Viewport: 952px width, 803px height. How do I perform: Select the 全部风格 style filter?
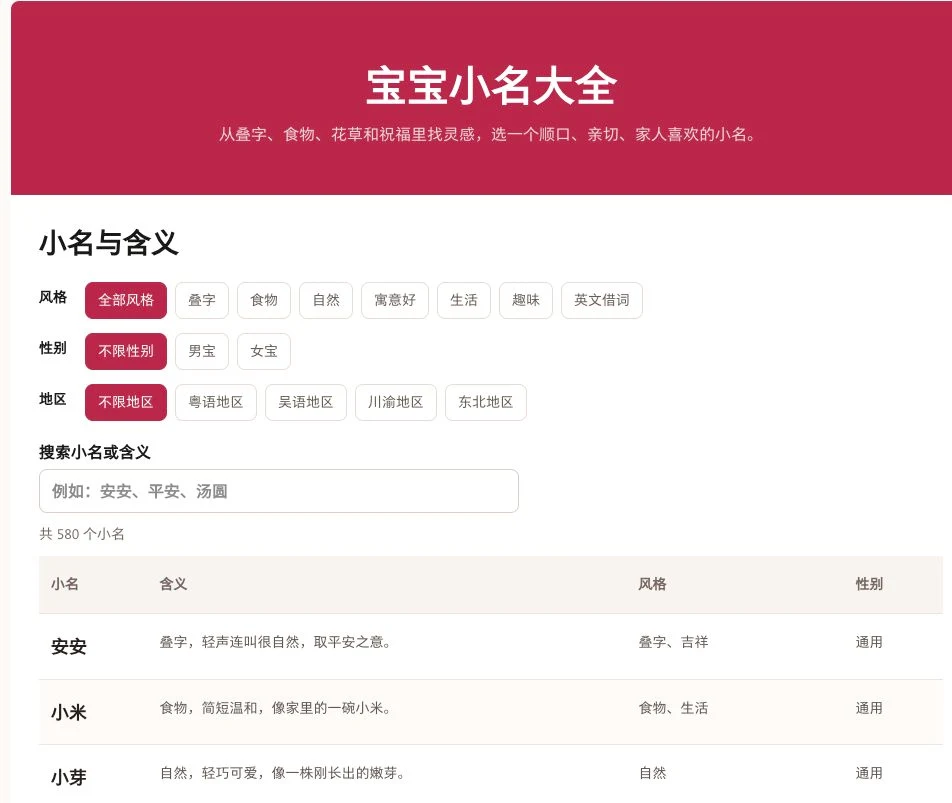126,300
